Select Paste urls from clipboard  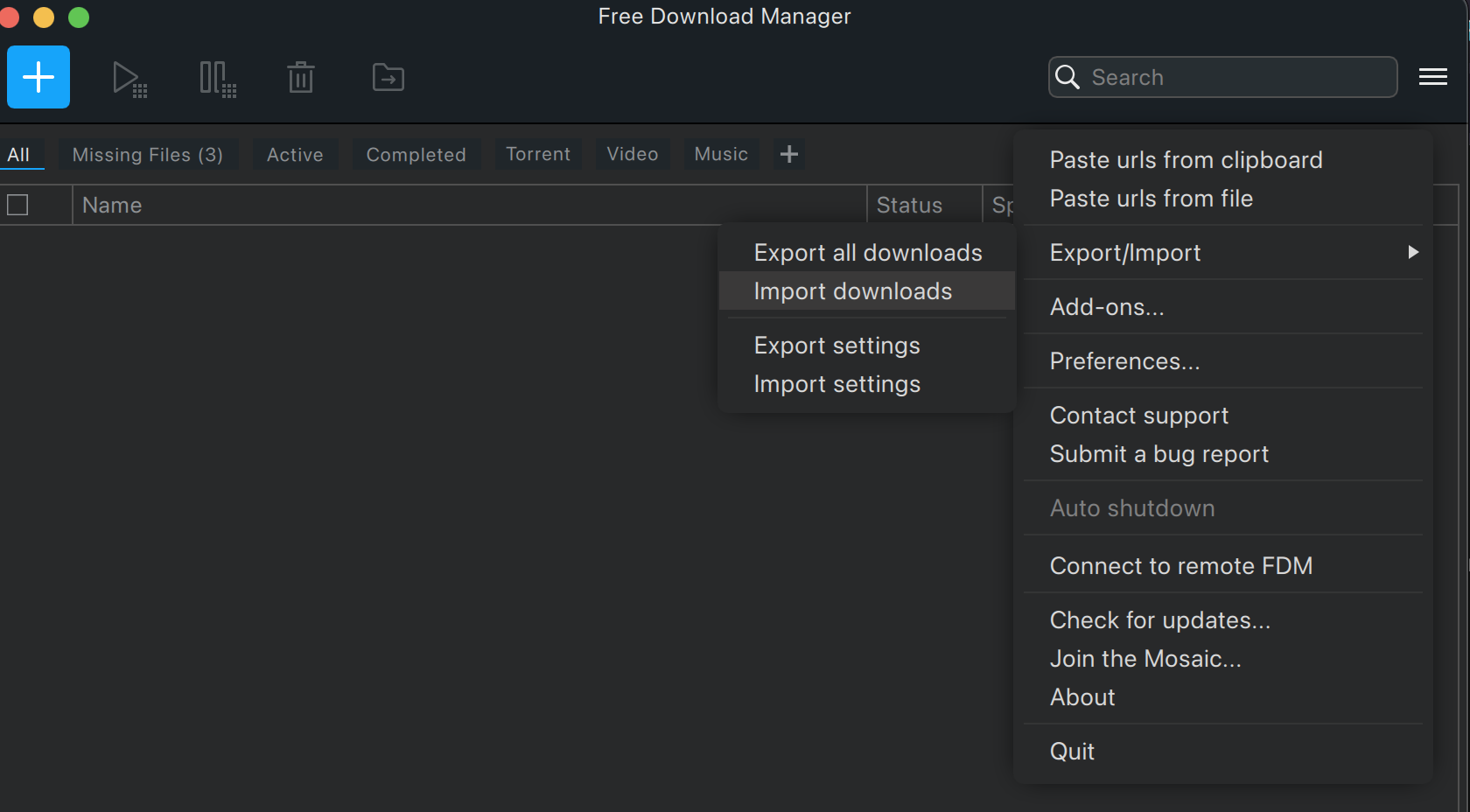click(x=1186, y=160)
